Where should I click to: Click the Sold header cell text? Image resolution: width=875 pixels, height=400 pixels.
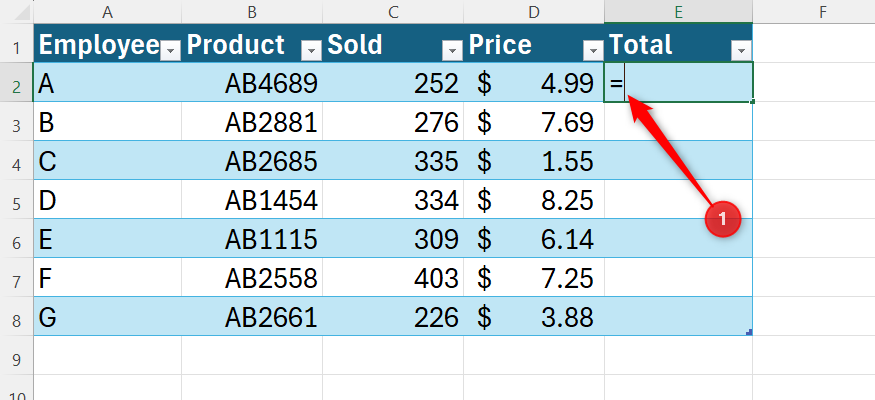click(x=354, y=45)
